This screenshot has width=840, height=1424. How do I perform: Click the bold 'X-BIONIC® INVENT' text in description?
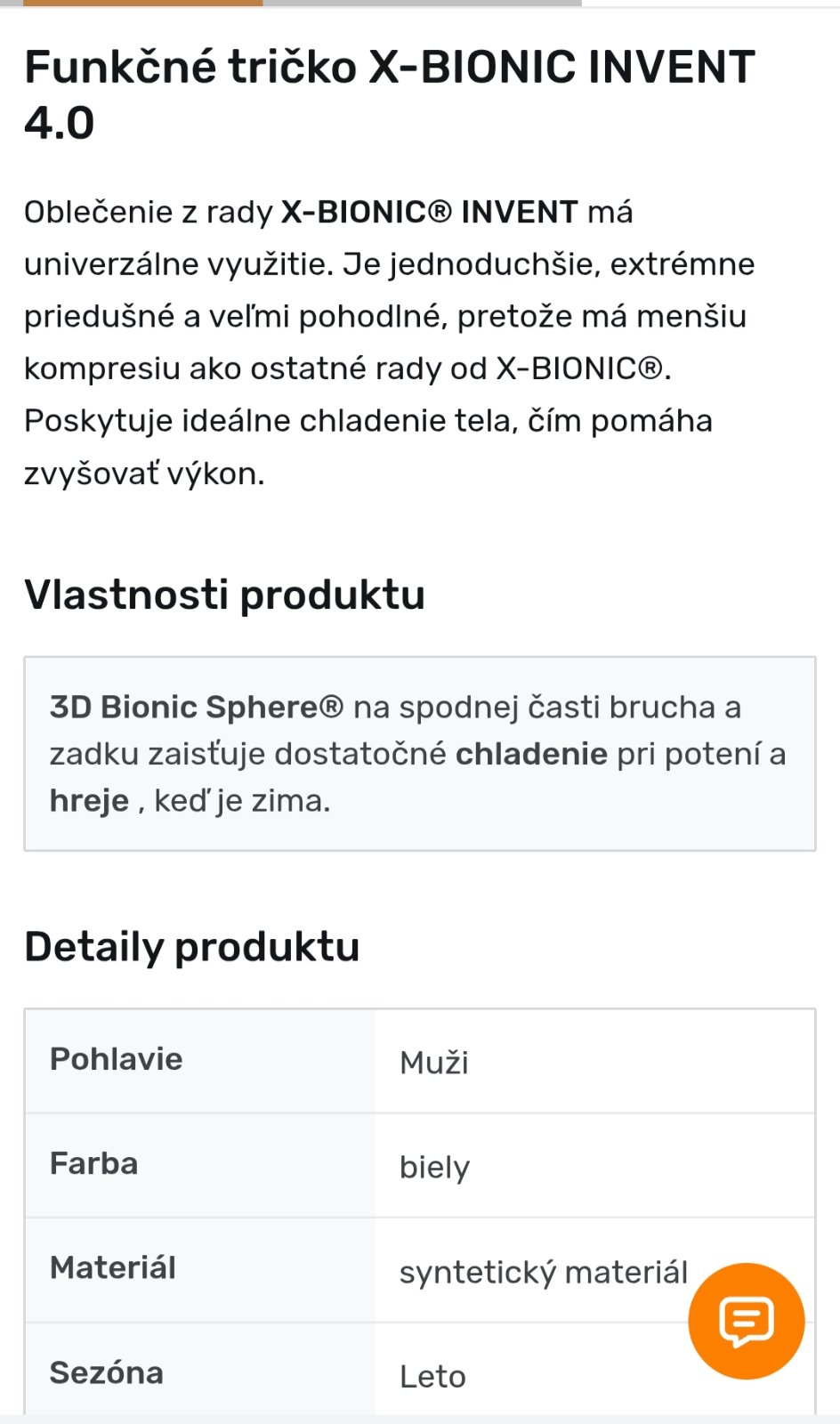pos(430,212)
